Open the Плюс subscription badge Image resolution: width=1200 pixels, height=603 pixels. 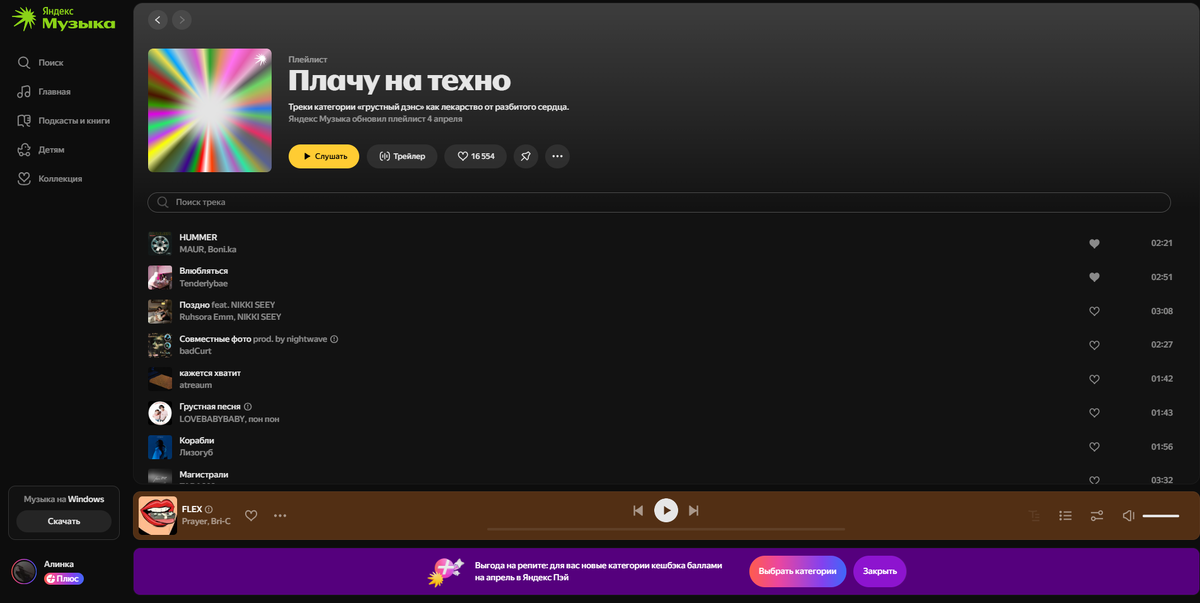coord(63,578)
